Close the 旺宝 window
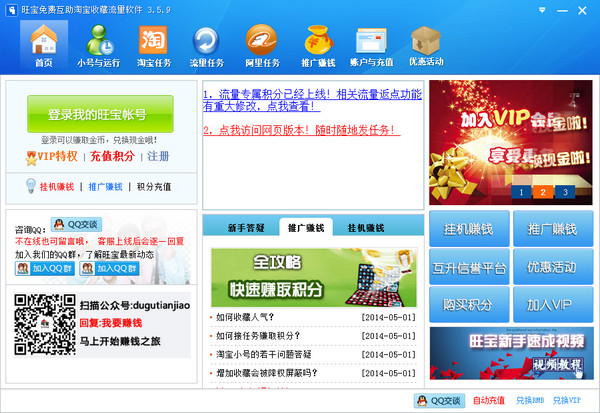Image resolution: width=600 pixels, height=413 pixels. coord(582,10)
